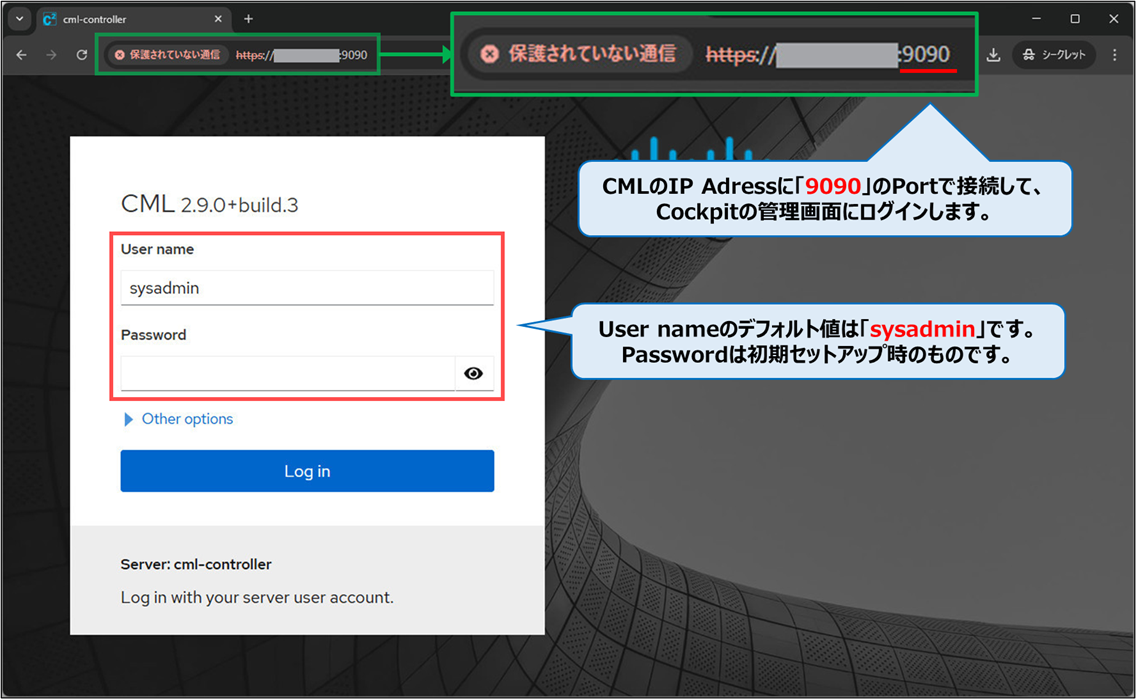Close the browser window
The width and height of the screenshot is (1136, 699).
(1114, 19)
